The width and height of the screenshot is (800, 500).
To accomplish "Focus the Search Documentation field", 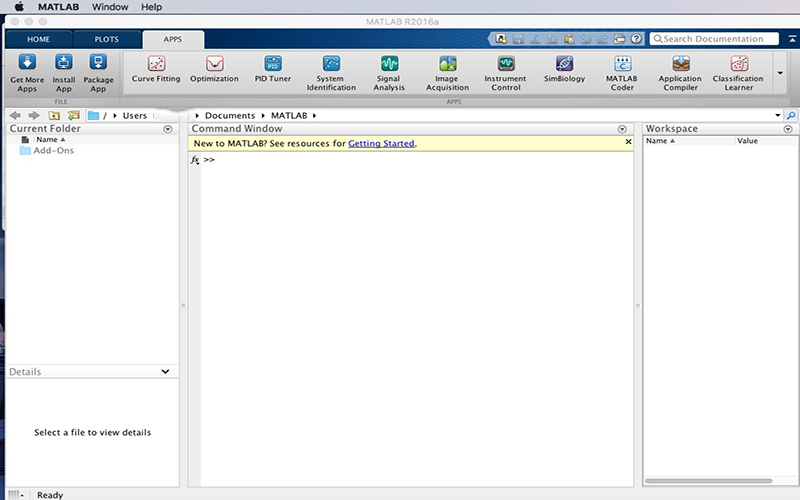I will 714,39.
